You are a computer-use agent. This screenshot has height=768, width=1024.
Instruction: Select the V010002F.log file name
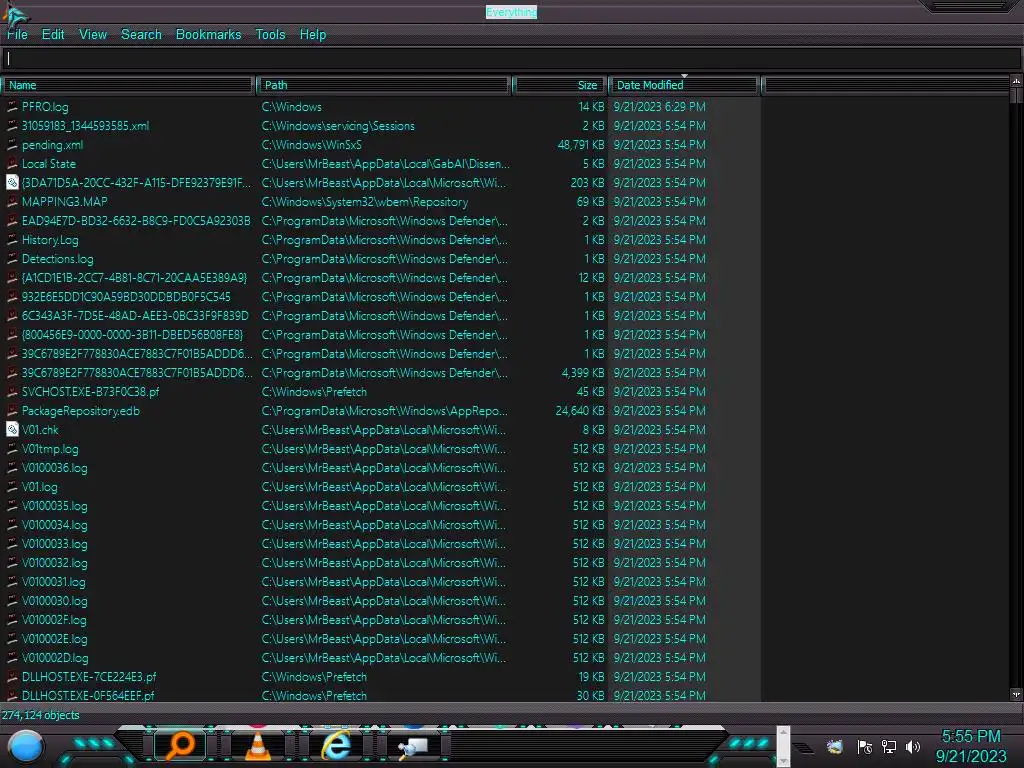[54, 620]
